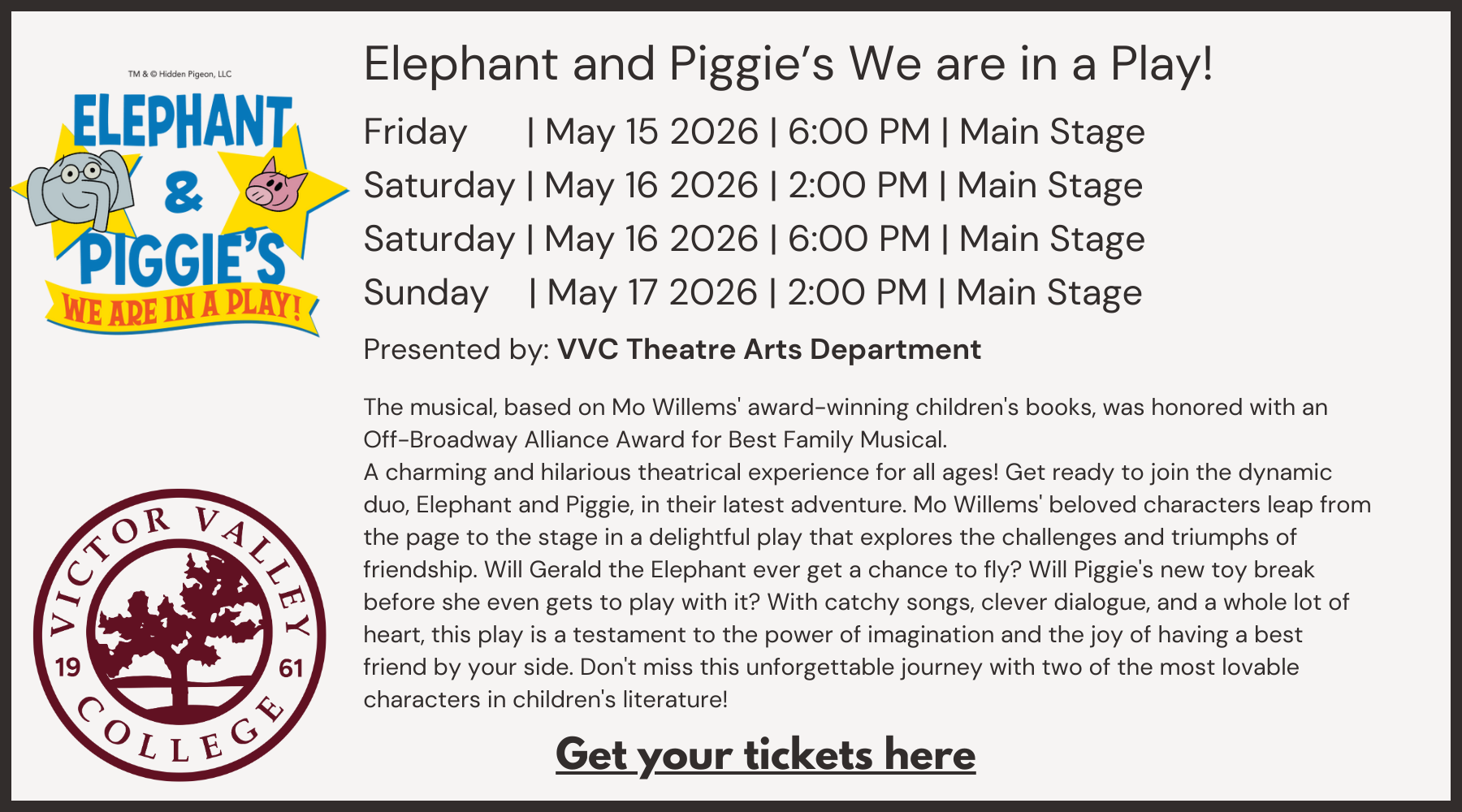Click the VVC Theatre Arts Department text

point(768,349)
